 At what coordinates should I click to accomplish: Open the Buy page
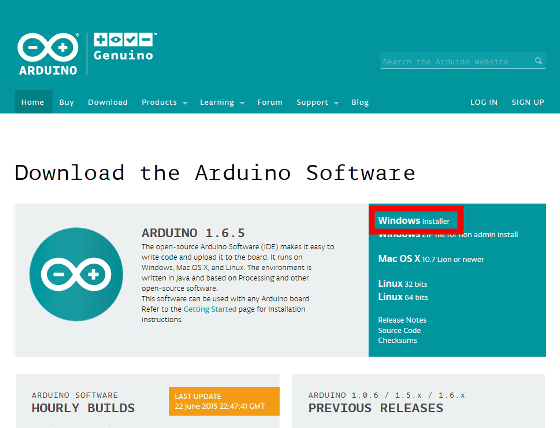[66, 102]
